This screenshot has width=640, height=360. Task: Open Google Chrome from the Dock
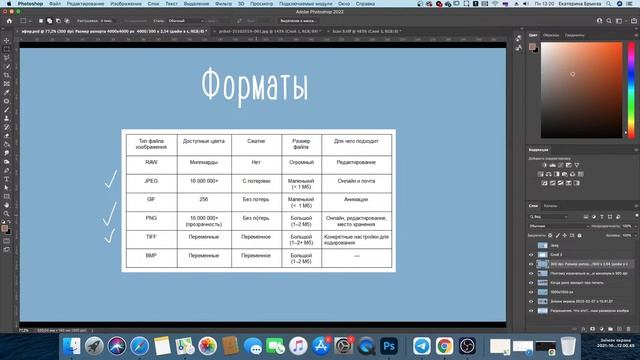pos(444,346)
